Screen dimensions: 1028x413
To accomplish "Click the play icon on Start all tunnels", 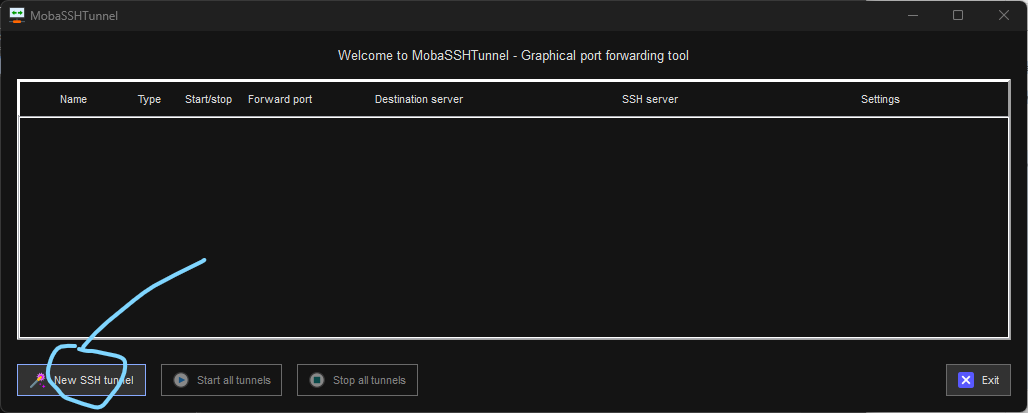I will pos(181,380).
